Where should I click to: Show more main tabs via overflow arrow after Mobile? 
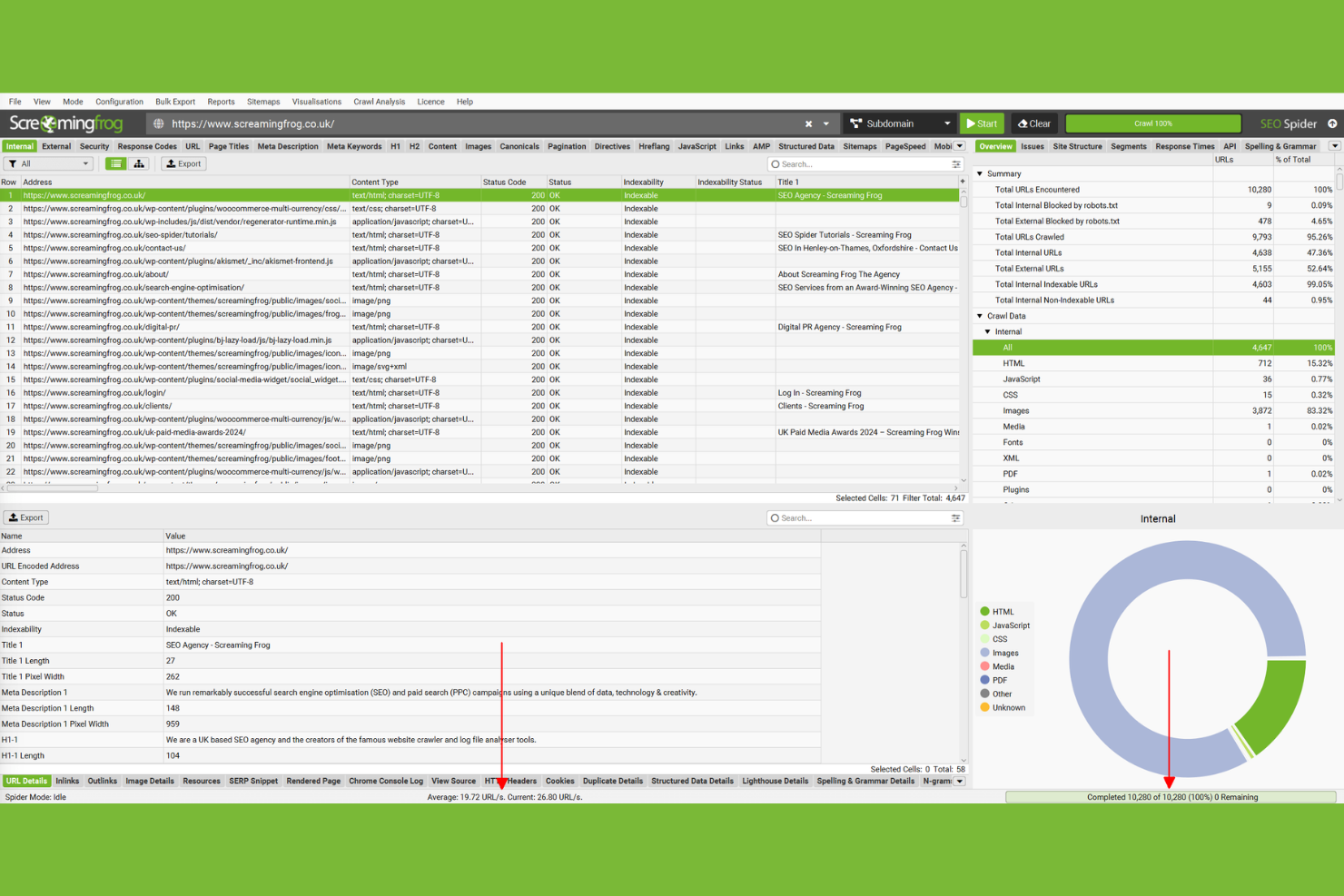coord(960,146)
